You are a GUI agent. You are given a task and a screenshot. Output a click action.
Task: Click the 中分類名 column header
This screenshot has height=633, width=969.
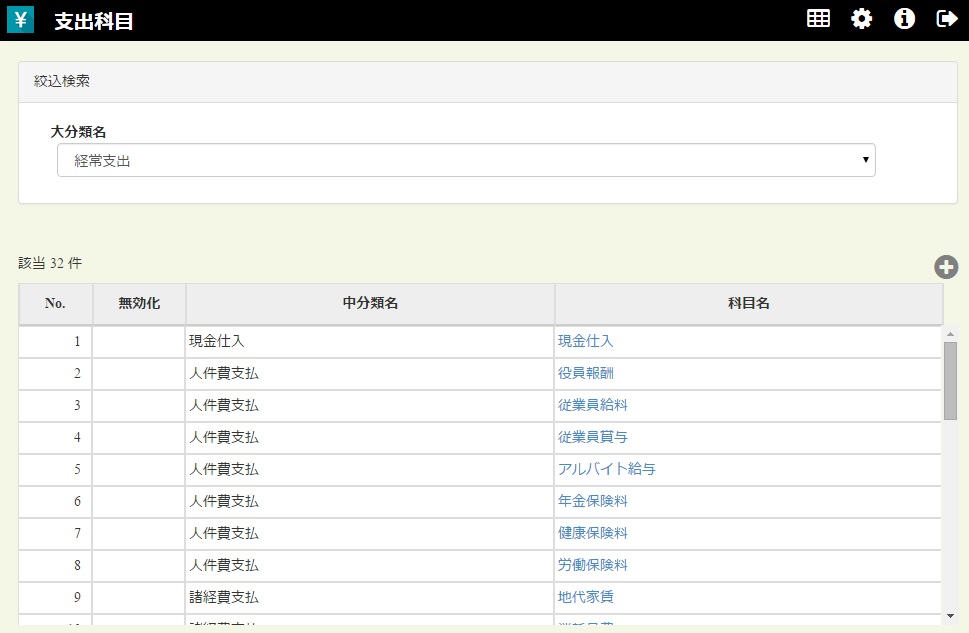point(370,304)
